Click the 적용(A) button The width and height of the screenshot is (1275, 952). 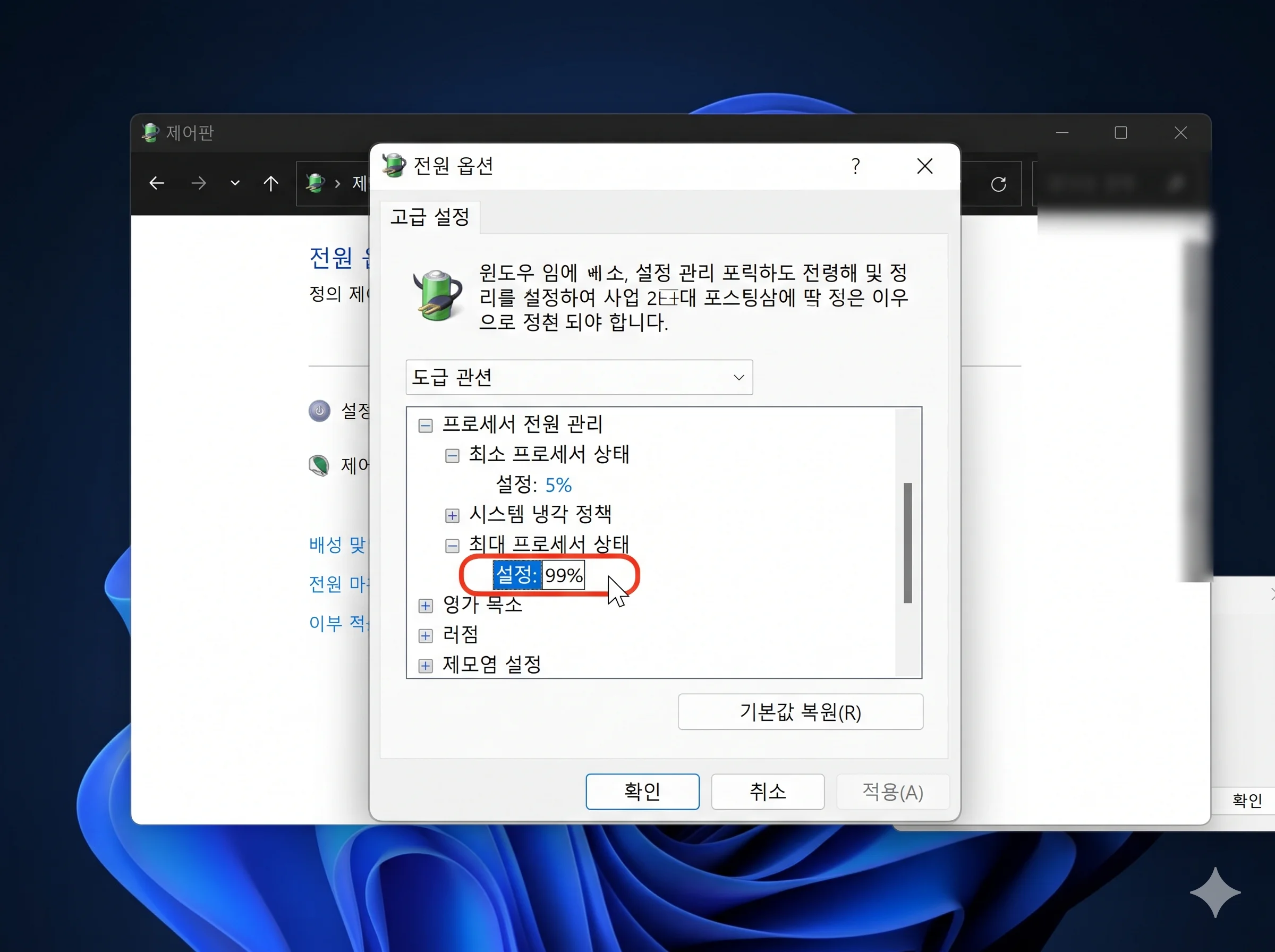(x=892, y=791)
